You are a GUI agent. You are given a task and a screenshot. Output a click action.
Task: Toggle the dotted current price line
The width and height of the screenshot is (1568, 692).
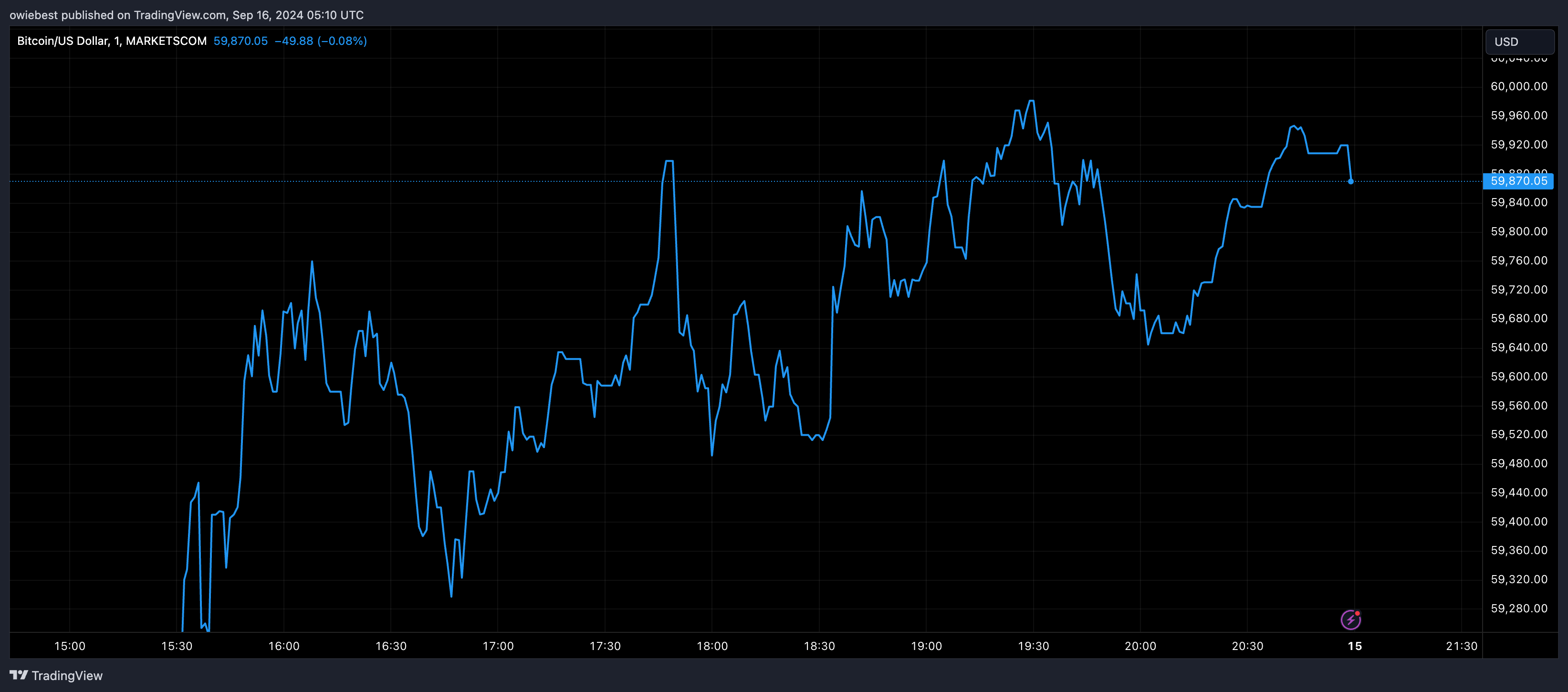click(x=731, y=181)
